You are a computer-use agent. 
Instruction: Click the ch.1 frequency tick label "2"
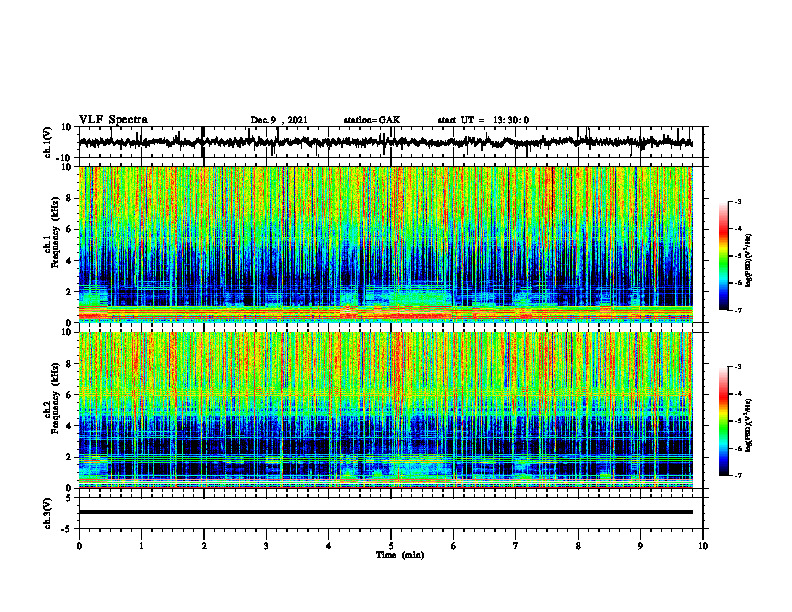pyautogui.click(x=69, y=292)
